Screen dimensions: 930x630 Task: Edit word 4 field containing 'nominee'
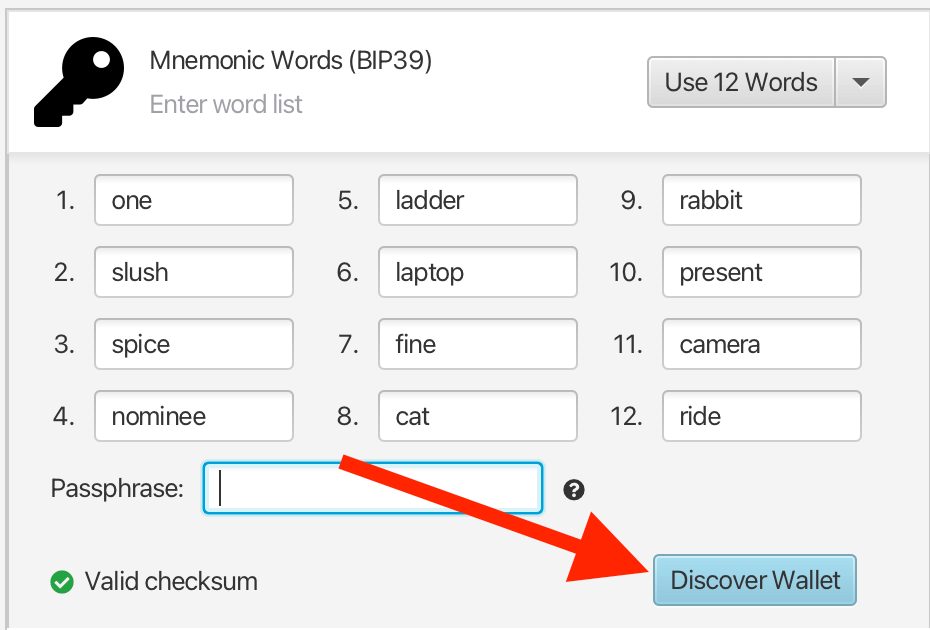194,417
